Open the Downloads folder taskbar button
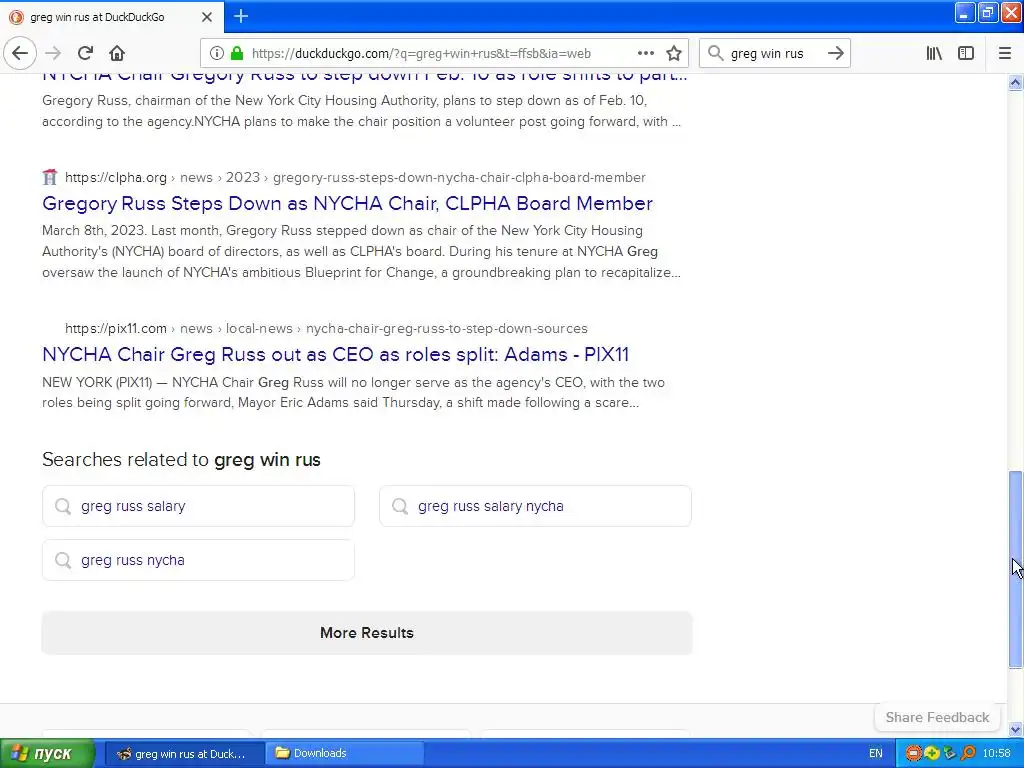Viewport: 1024px width, 768px height. tap(344, 754)
